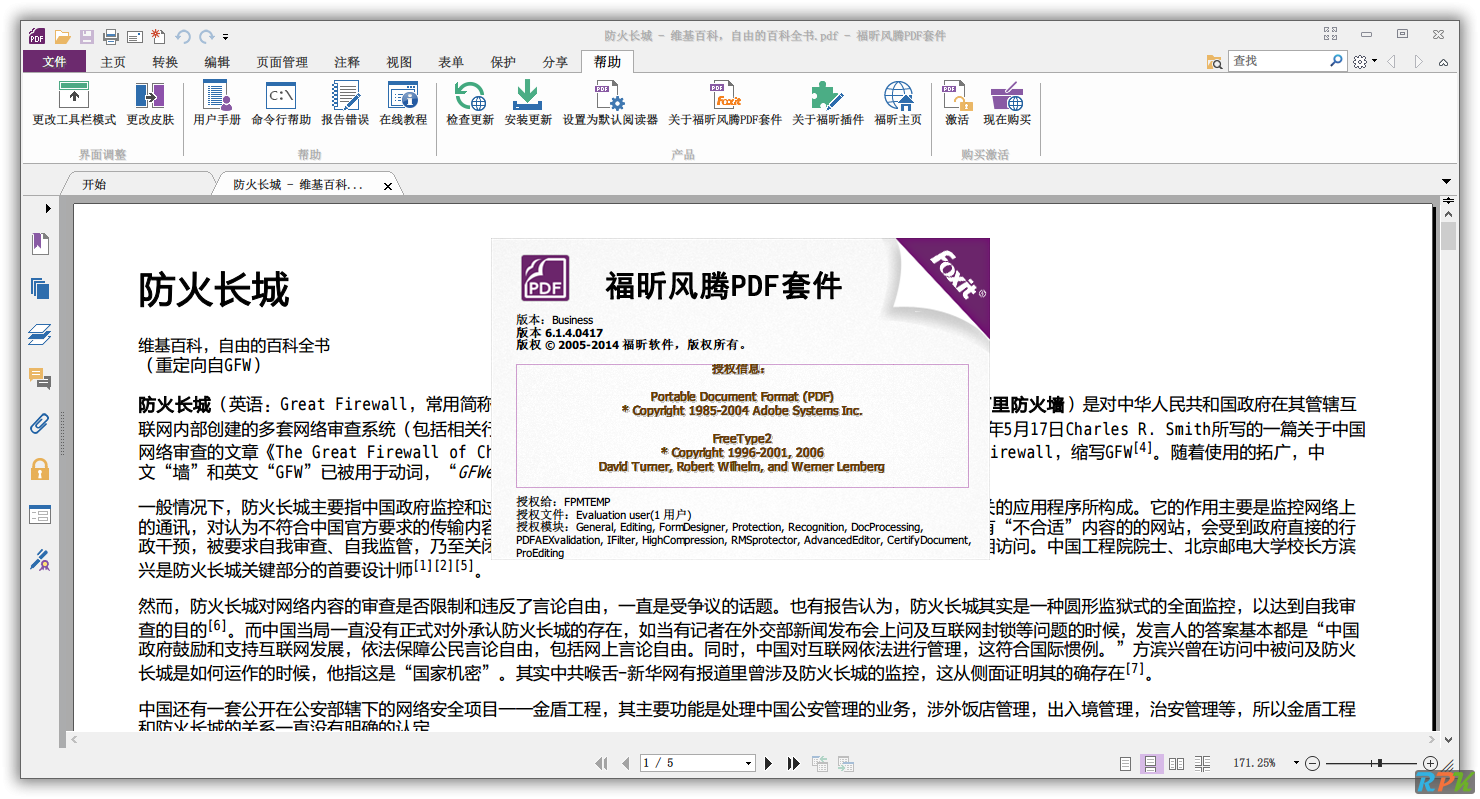Open 福昕主页 homepage button

tap(898, 104)
